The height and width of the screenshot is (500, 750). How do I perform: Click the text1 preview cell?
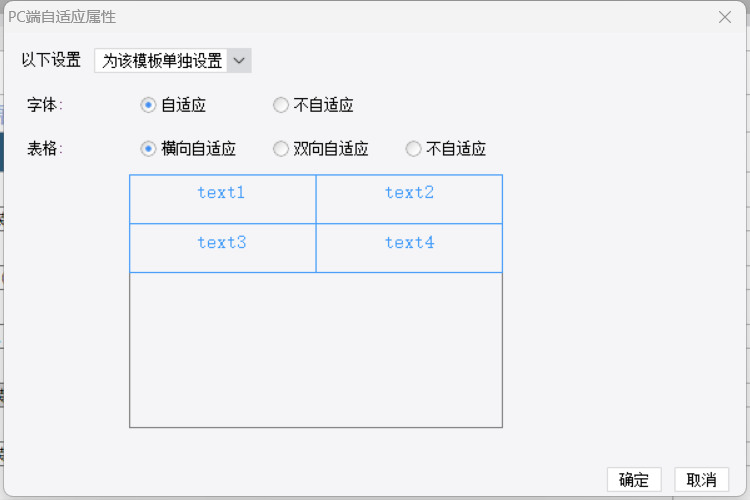222,199
